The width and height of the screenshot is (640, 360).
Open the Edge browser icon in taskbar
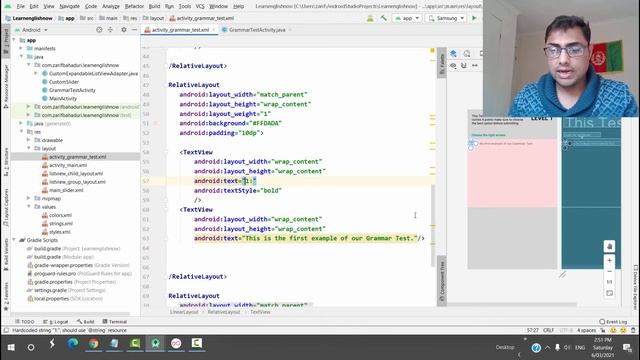click(x=73, y=344)
